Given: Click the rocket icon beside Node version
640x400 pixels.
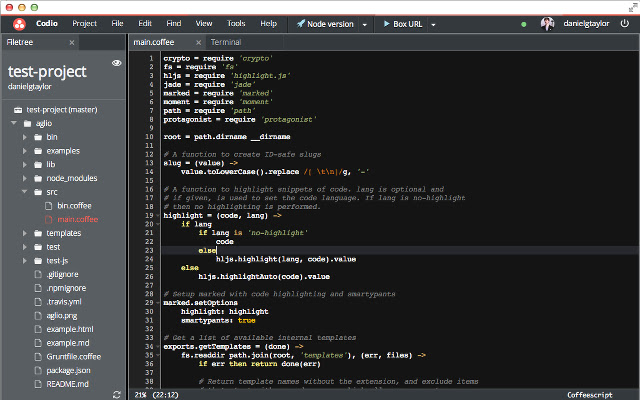Looking at the screenshot, I should tap(301, 24).
